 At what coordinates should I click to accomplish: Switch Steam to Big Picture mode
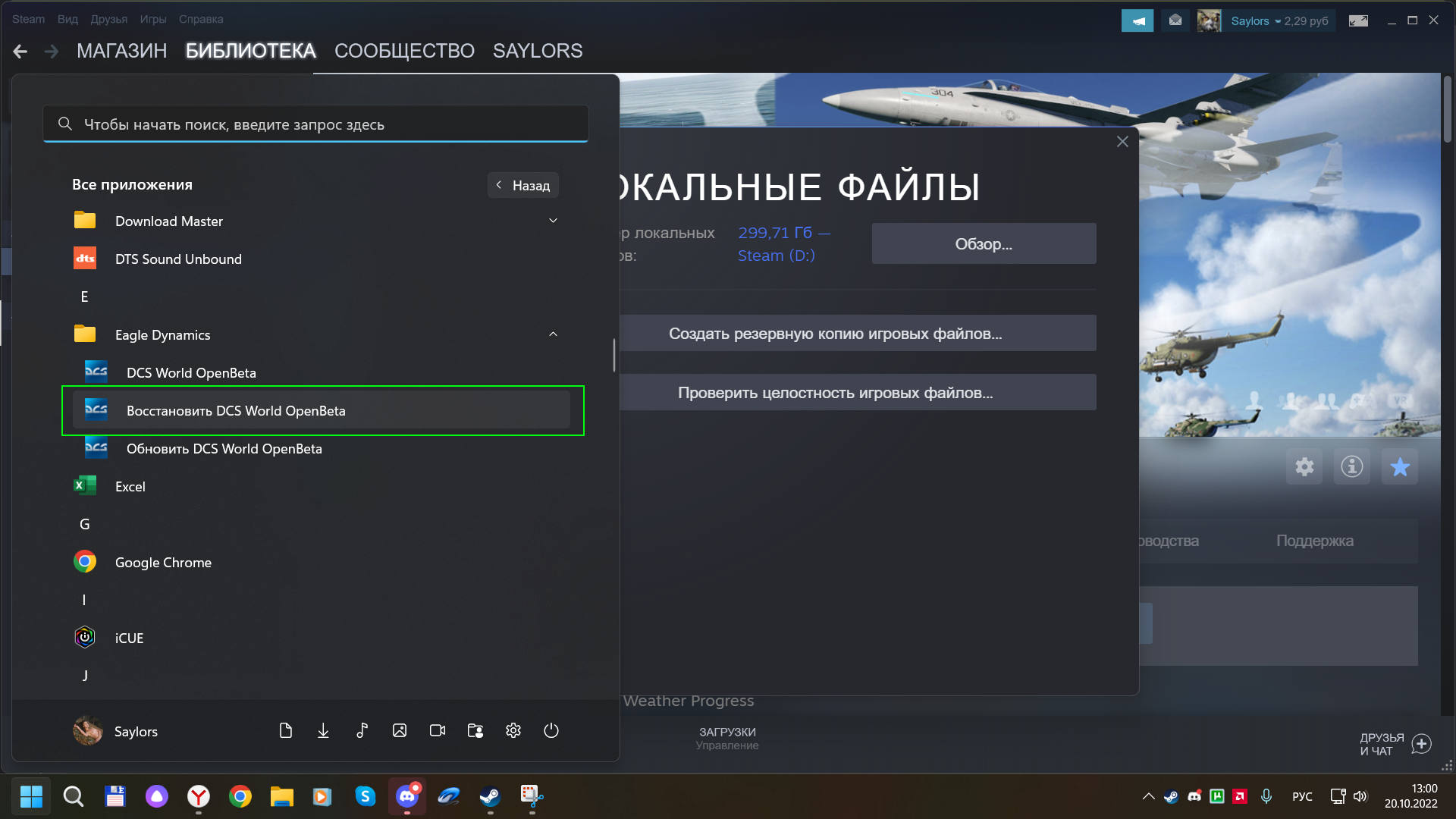click(1358, 20)
